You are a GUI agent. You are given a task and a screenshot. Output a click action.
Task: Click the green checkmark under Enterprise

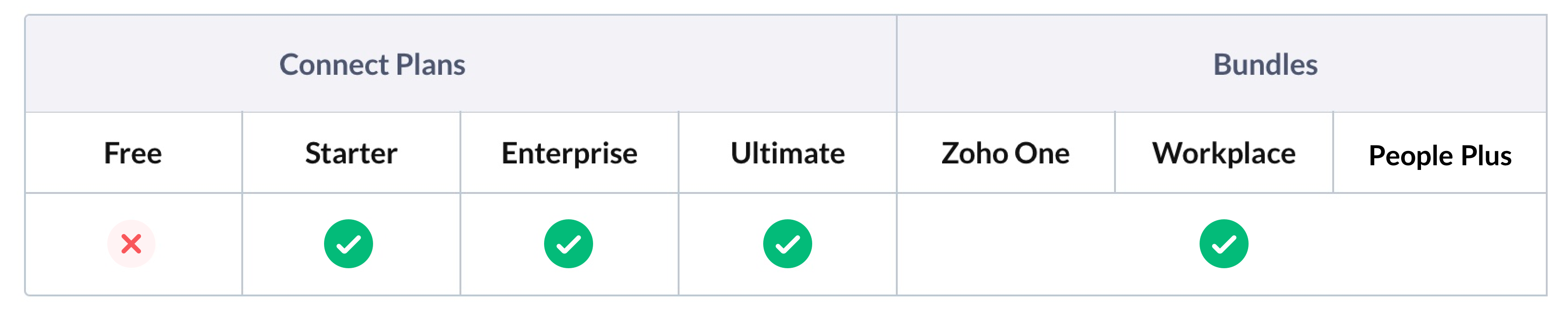pyautogui.click(x=569, y=244)
